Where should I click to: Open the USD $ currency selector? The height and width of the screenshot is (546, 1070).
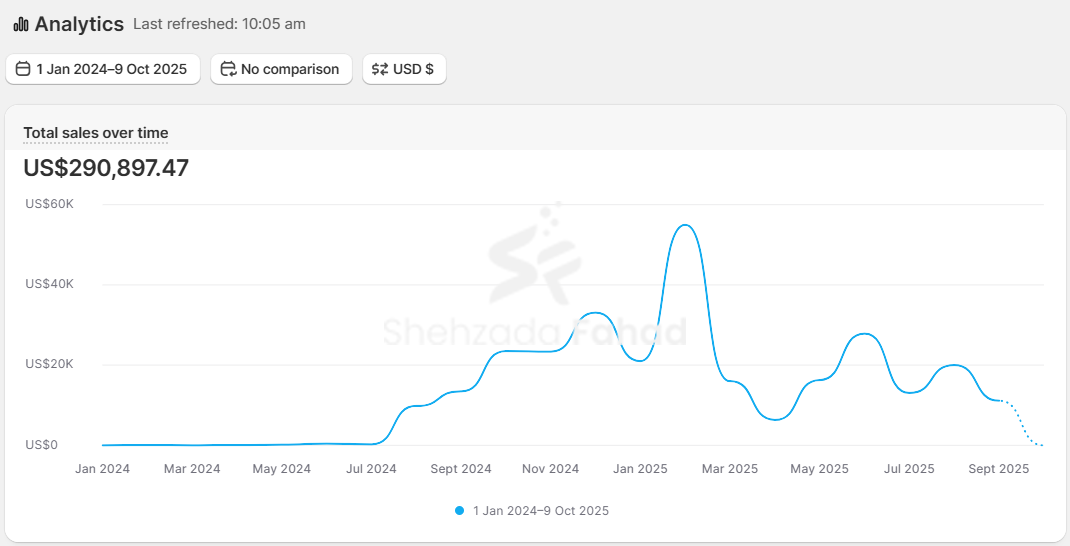(x=404, y=69)
